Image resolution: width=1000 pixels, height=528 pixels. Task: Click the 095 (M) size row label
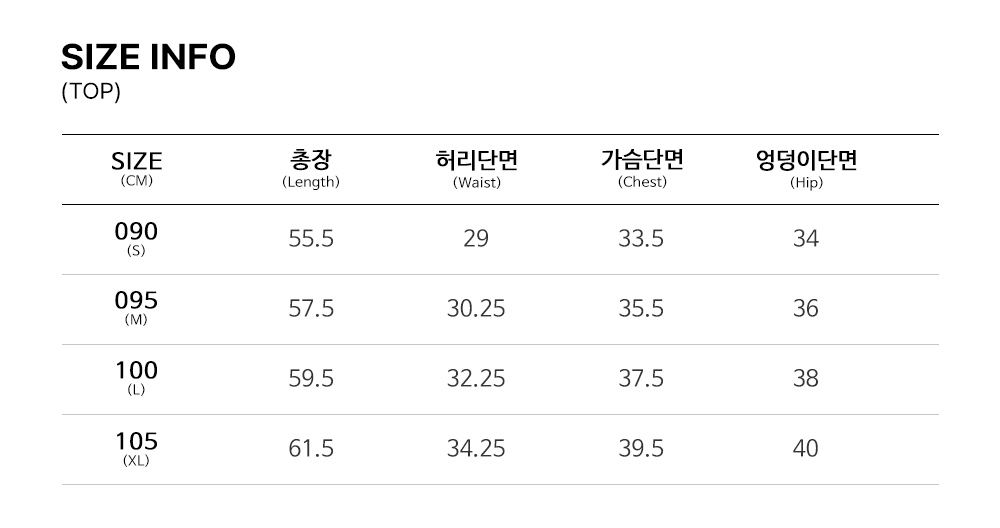(x=137, y=308)
